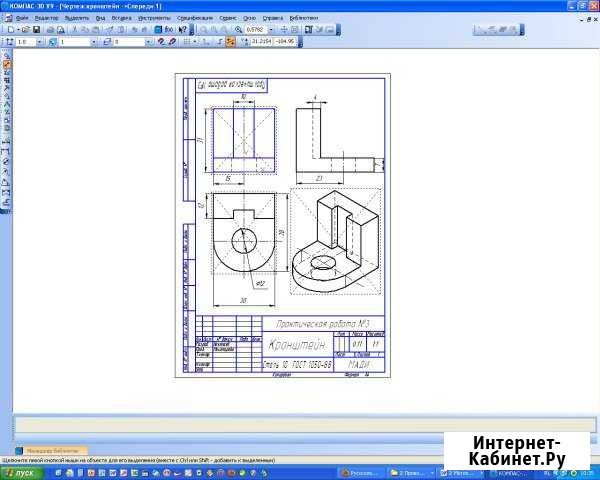
Task: Toggle the orange orthogonal drawing mode button
Action: click(232, 42)
